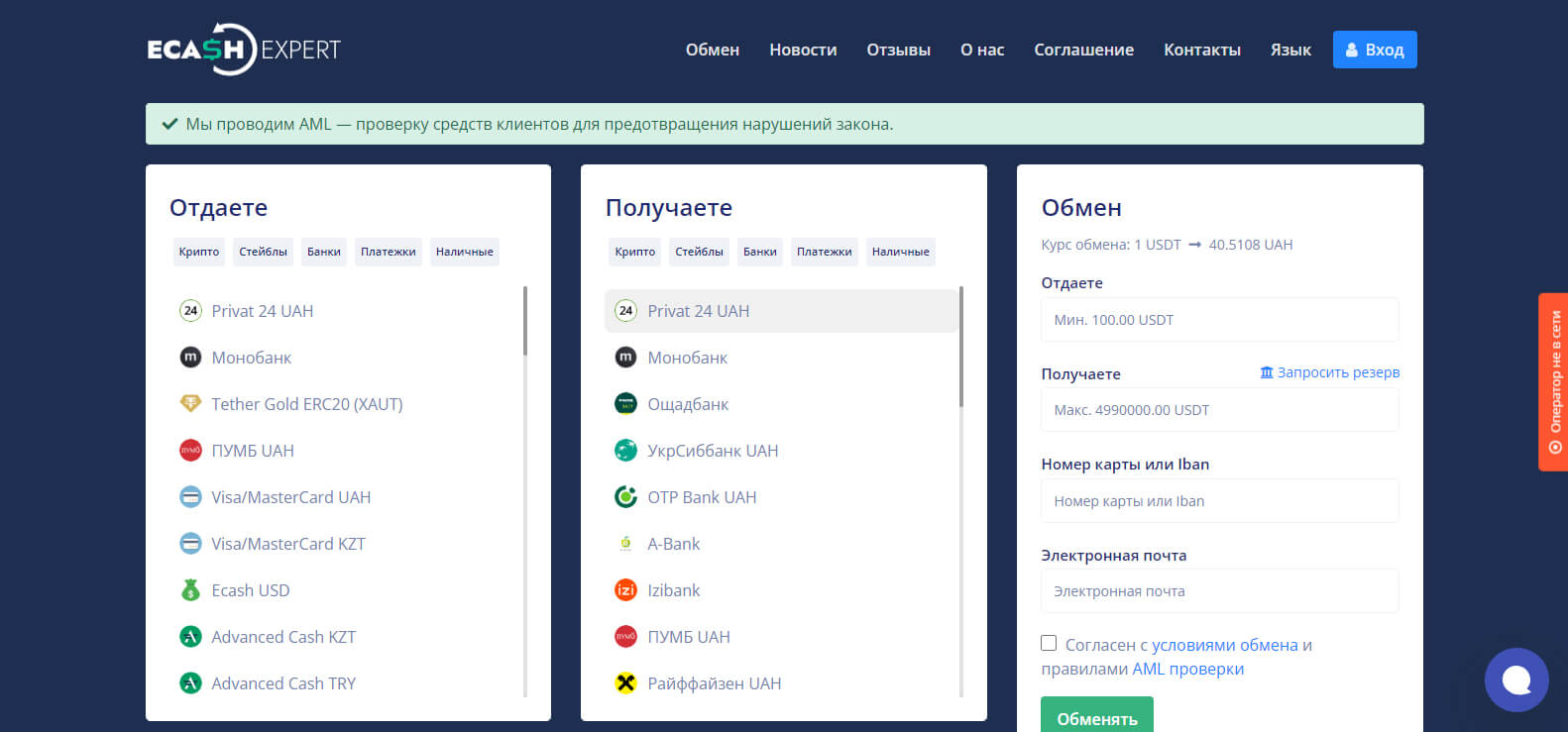Click Ecash USD money bag icon
This screenshot has width=1568, height=732.
[x=190, y=590]
